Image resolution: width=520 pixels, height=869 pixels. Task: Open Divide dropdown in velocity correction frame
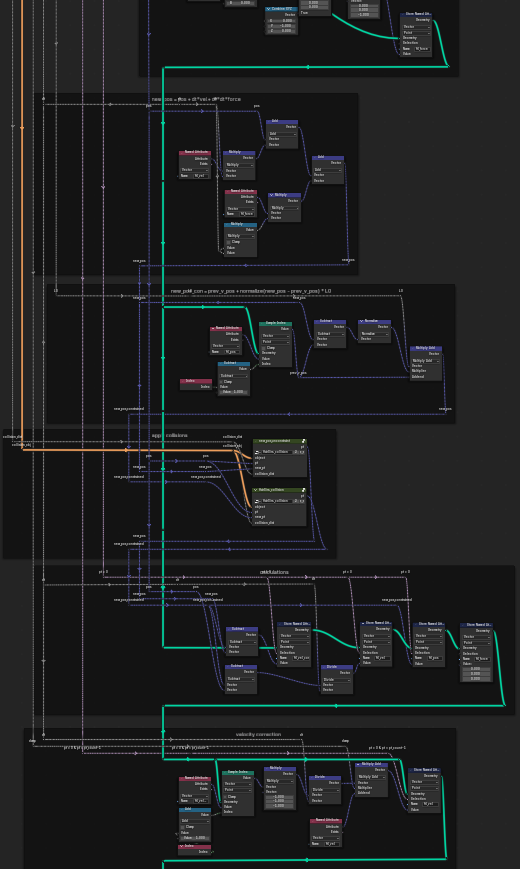[325, 790]
